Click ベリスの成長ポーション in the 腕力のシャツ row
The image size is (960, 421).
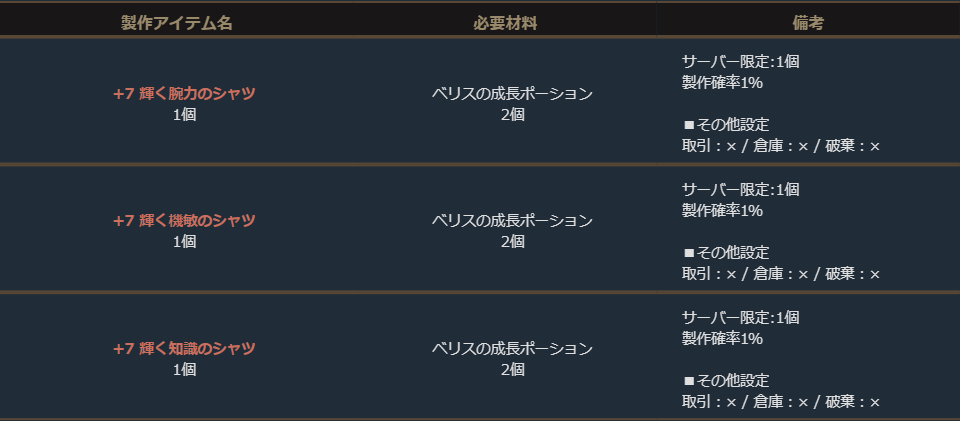tap(512, 94)
